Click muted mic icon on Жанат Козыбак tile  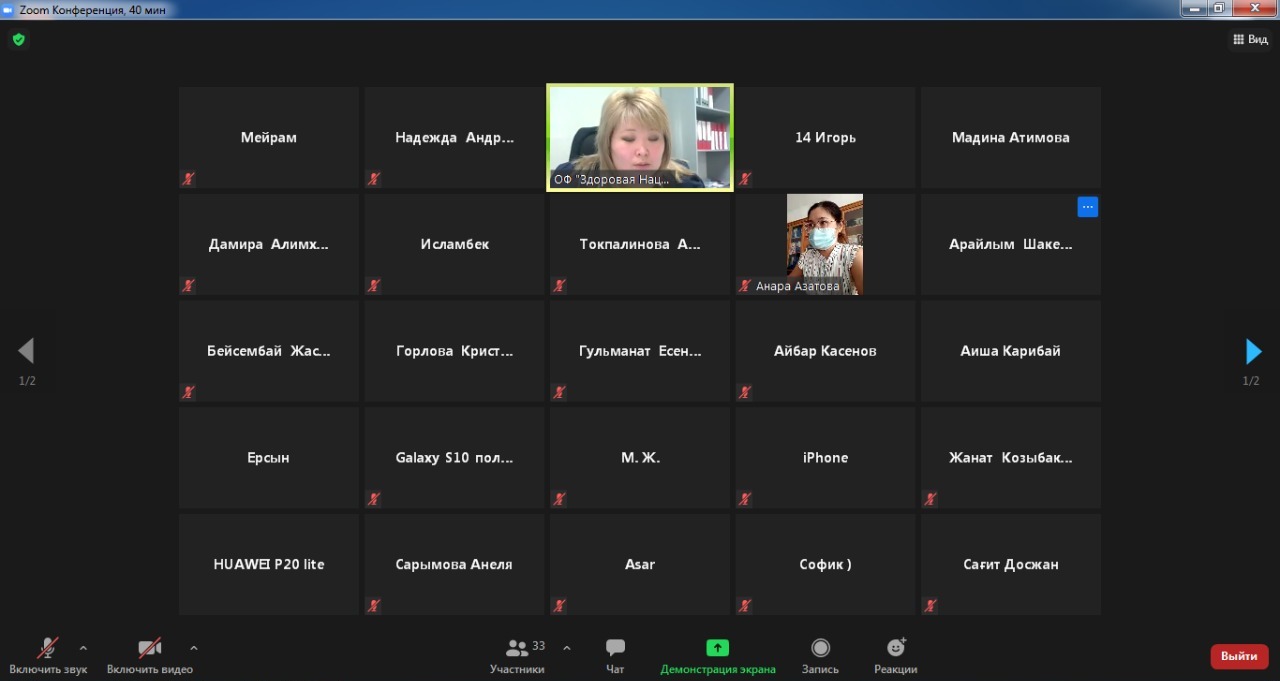pyautogui.click(x=930, y=498)
